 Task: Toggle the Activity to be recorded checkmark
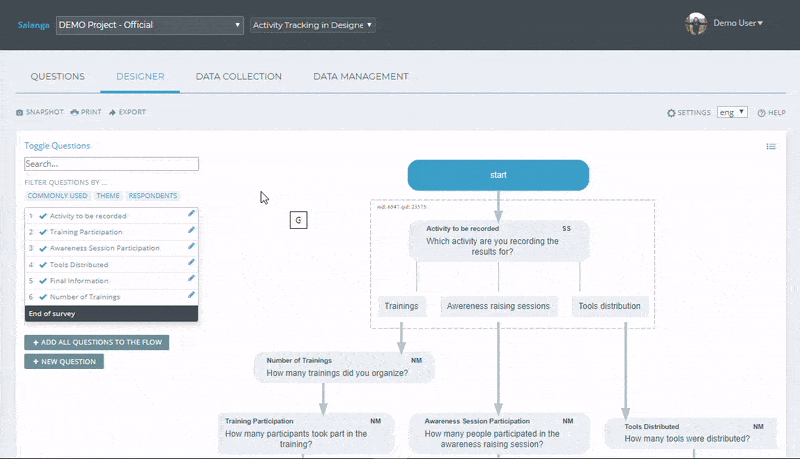[43, 216]
